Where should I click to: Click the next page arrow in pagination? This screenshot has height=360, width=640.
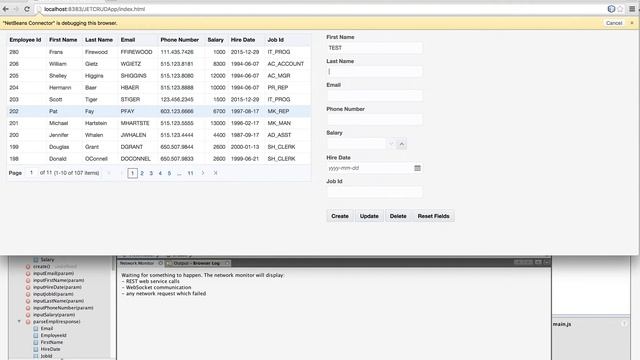point(203,173)
